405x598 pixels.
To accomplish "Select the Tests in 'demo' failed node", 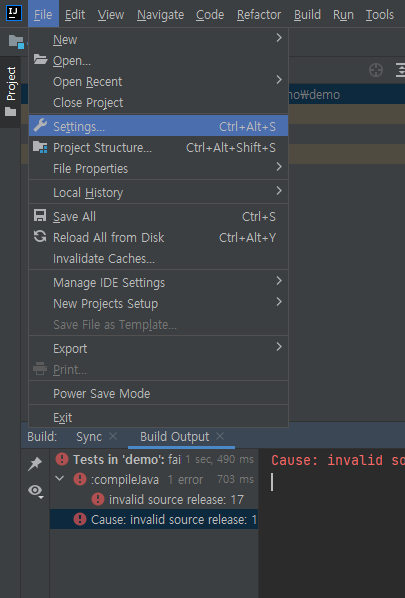I will (154, 459).
